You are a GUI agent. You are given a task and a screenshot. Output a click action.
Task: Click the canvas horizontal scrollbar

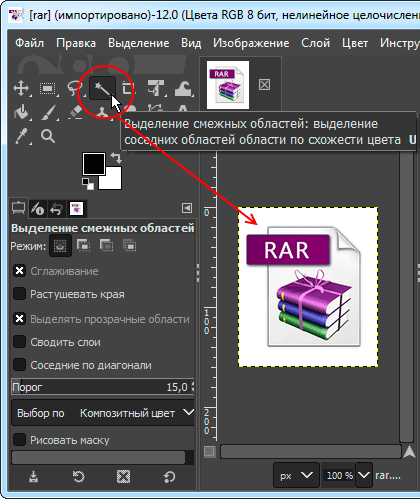tap(311, 452)
